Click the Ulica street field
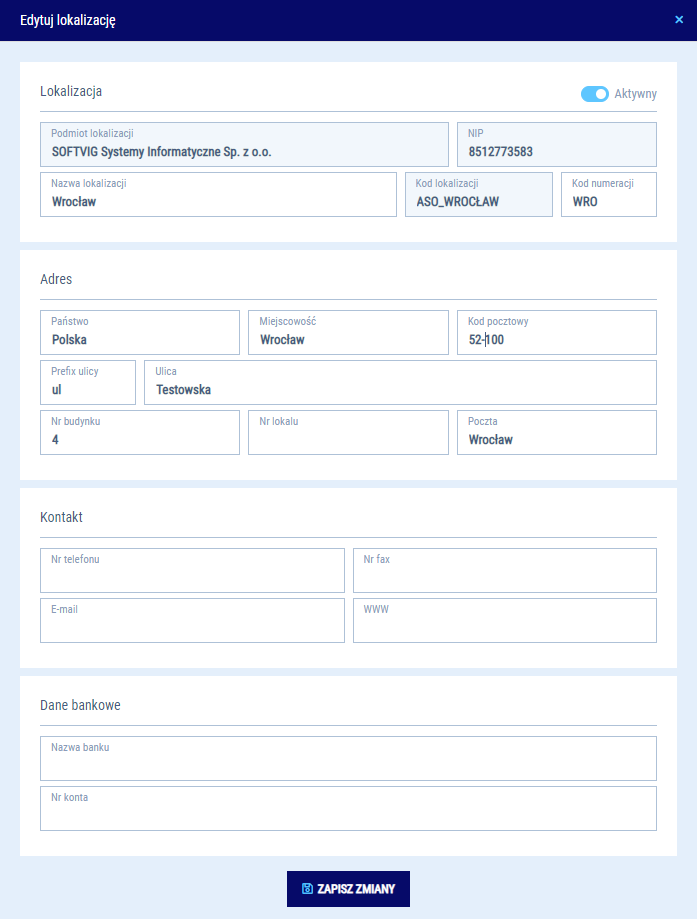Image resolution: width=697 pixels, height=919 pixels. coord(400,383)
